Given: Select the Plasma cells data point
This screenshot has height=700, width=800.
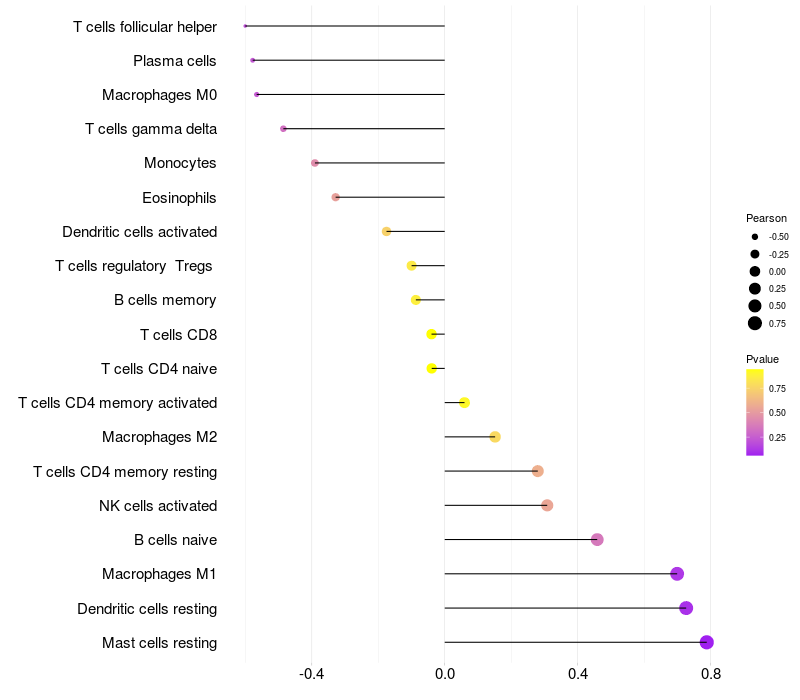Looking at the screenshot, I should pyautogui.click(x=253, y=60).
